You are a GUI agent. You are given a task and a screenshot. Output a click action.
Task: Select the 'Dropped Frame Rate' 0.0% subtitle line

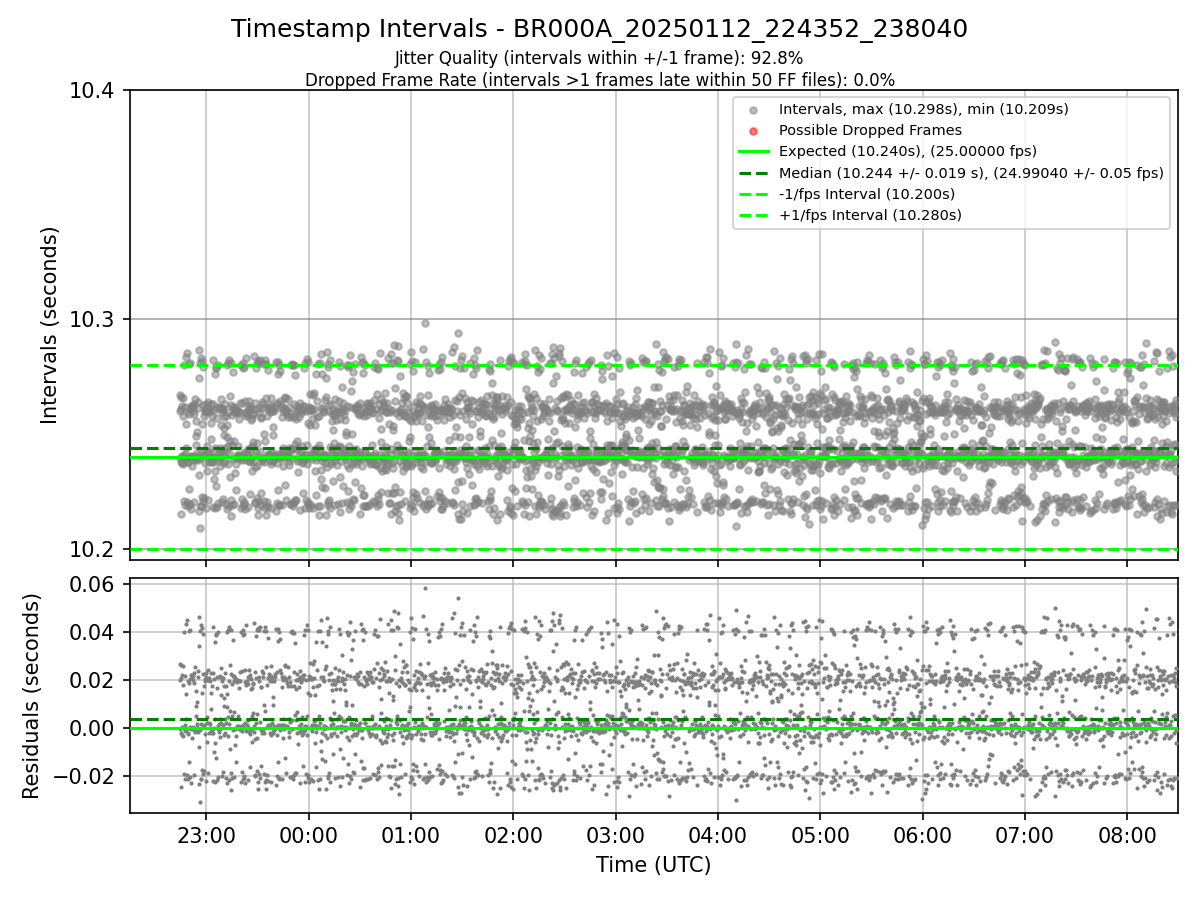click(599, 79)
